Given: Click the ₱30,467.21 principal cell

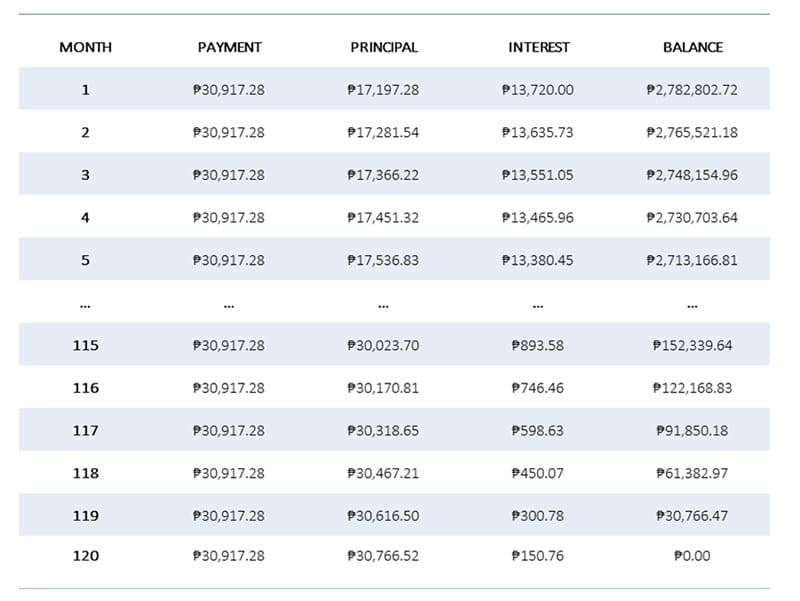Looking at the screenshot, I should tap(384, 473).
